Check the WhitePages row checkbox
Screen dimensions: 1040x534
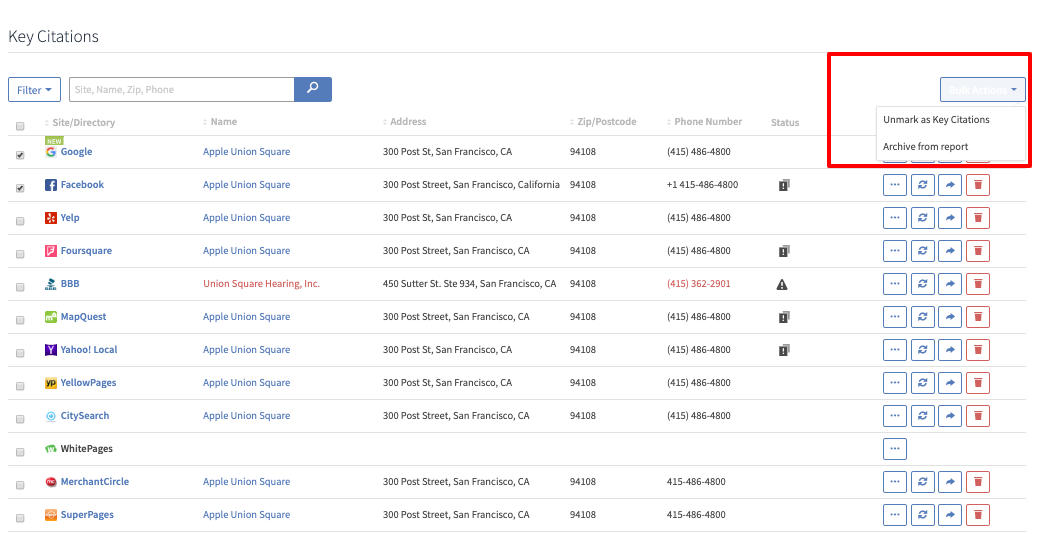[x=20, y=452]
